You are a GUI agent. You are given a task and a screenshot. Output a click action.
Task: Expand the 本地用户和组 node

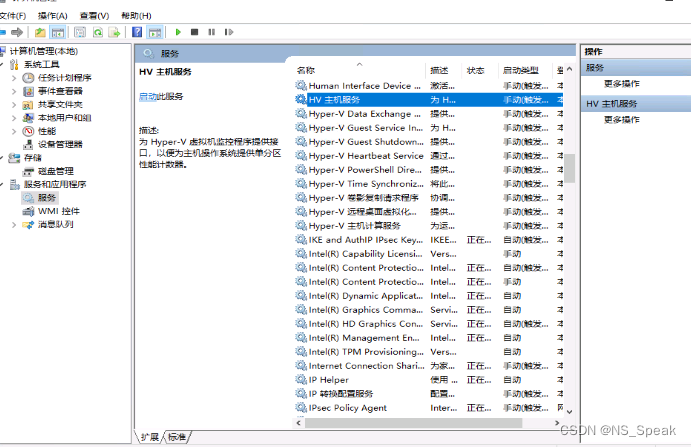[x=14, y=118]
